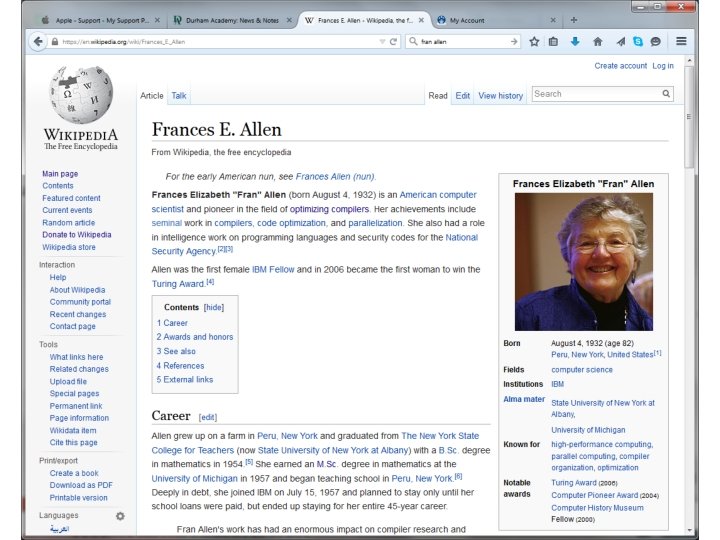Click the padlock site identity icon
The height and width of the screenshot is (540, 720).
point(55,41)
